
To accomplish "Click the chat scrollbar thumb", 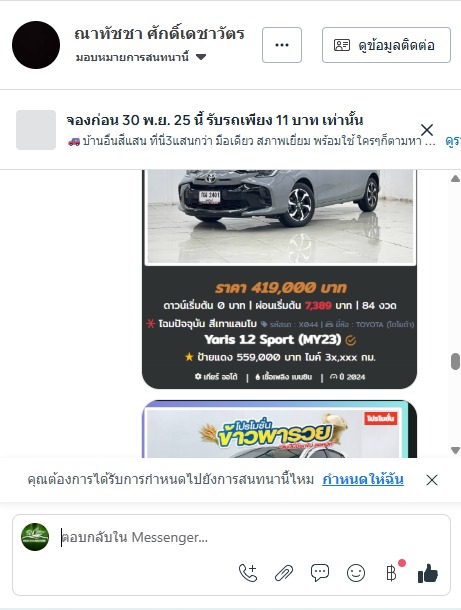I will (x=455, y=361).
